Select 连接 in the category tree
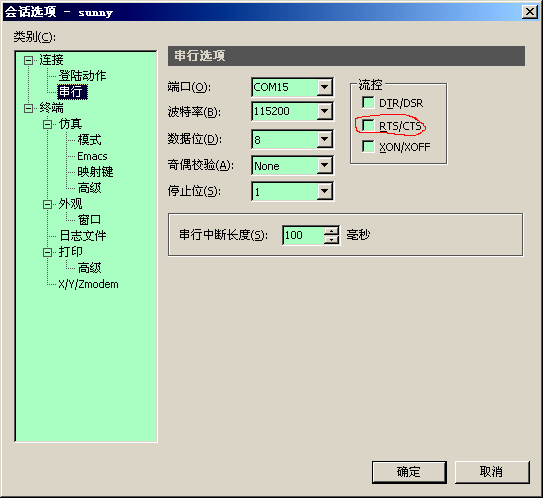The width and height of the screenshot is (543, 498). pos(51,60)
